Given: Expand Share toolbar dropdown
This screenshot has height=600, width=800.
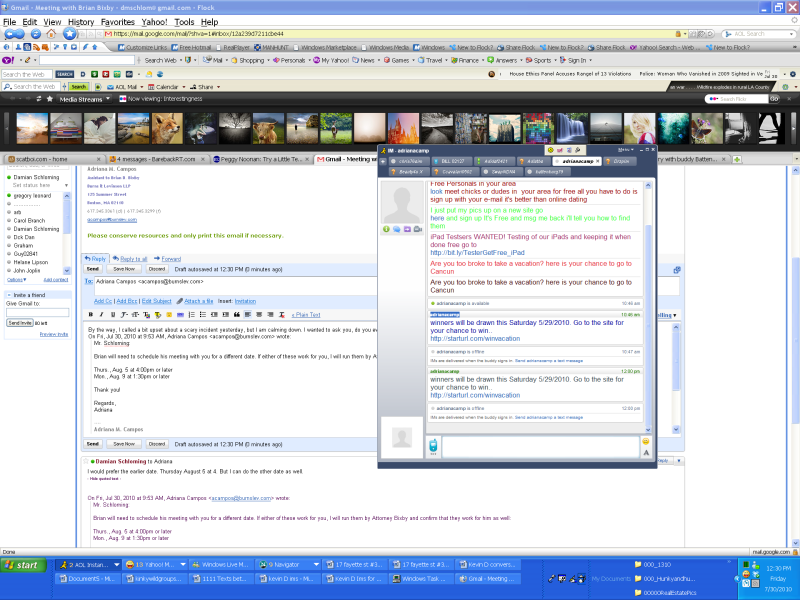Looking at the screenshot, I should point(218,87).
